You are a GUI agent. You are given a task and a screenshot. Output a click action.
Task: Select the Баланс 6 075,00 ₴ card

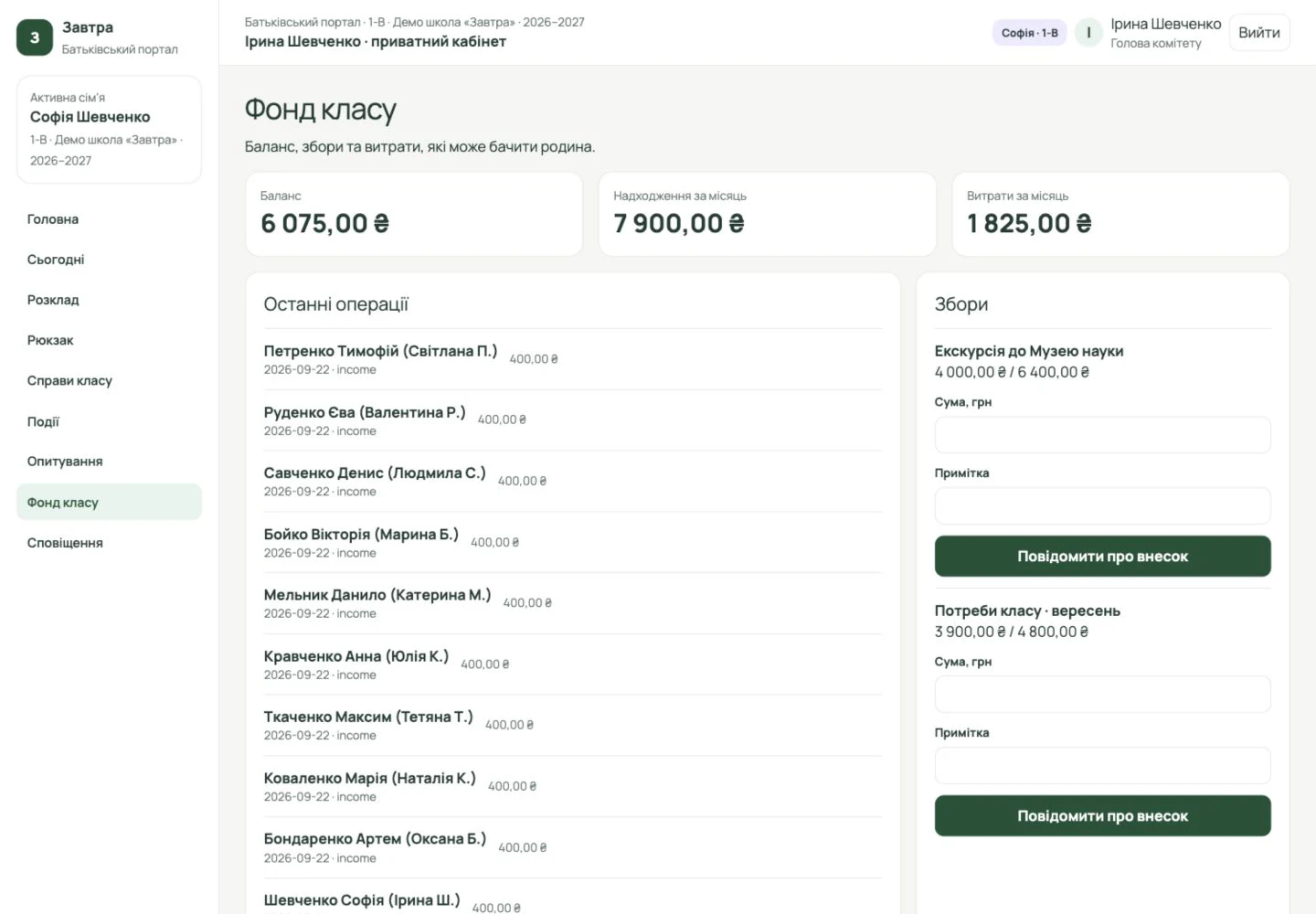tap(414, 214)
